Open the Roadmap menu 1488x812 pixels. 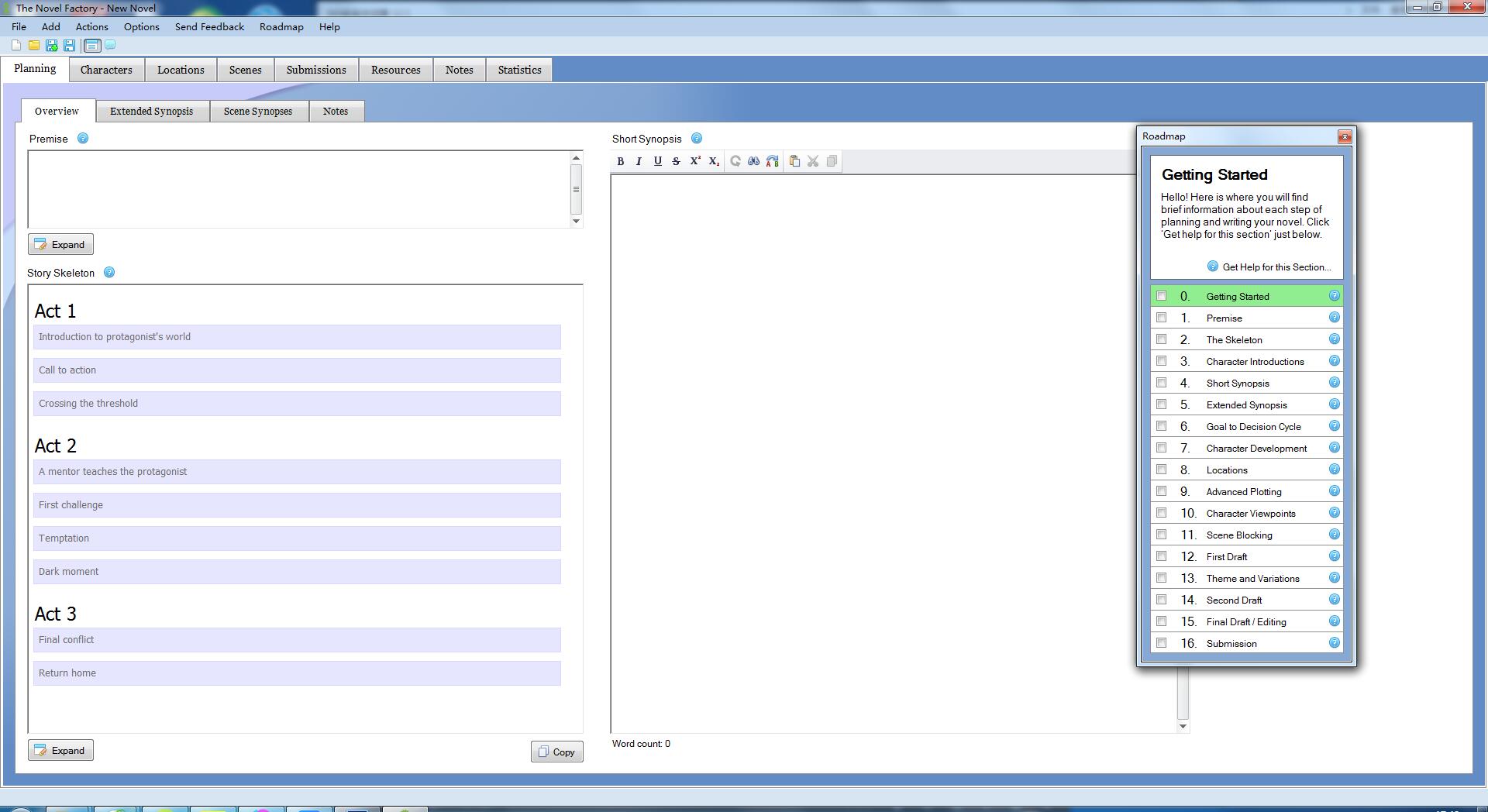(x=281, y=27)
